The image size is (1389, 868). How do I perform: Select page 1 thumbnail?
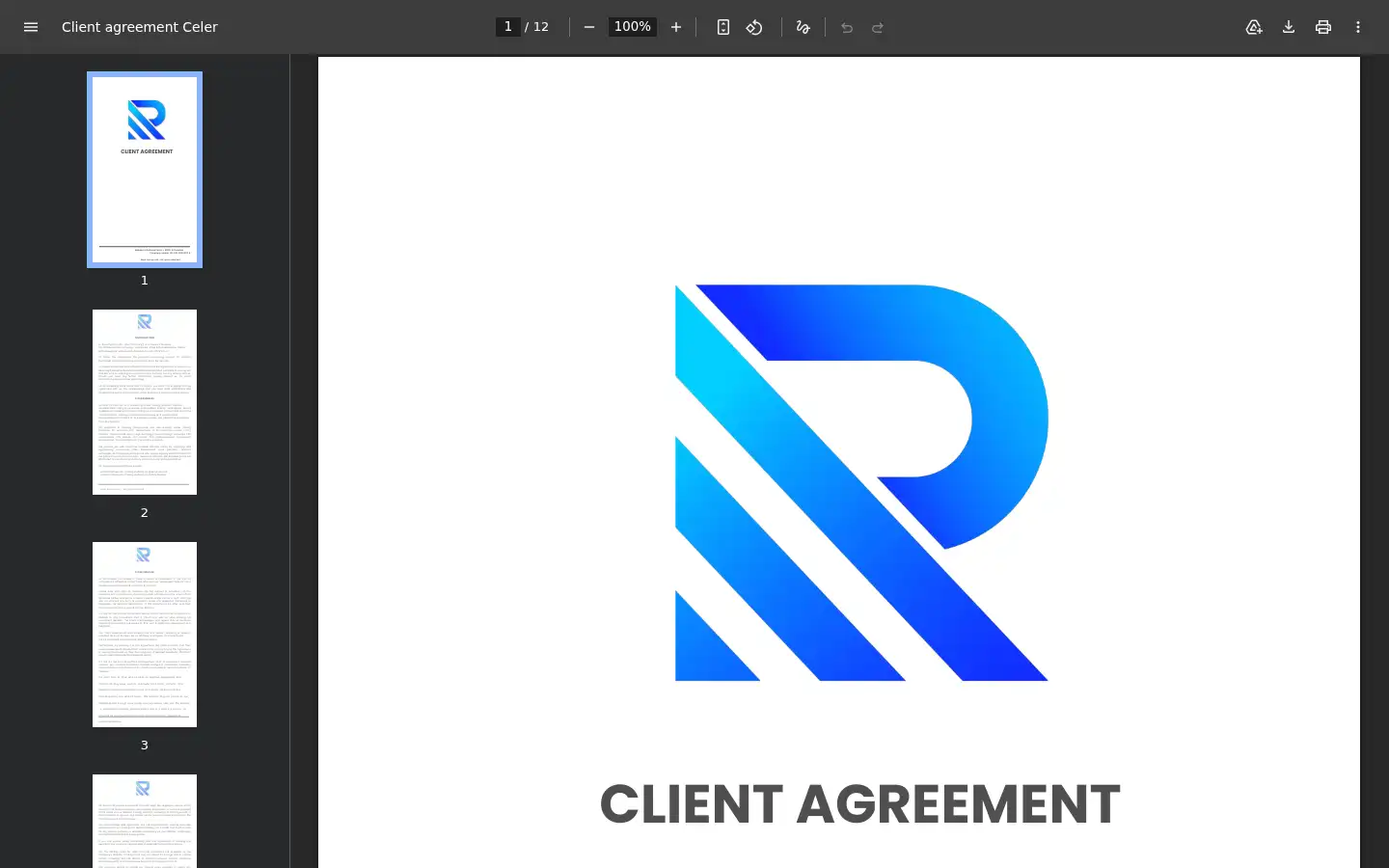point(145,170)
